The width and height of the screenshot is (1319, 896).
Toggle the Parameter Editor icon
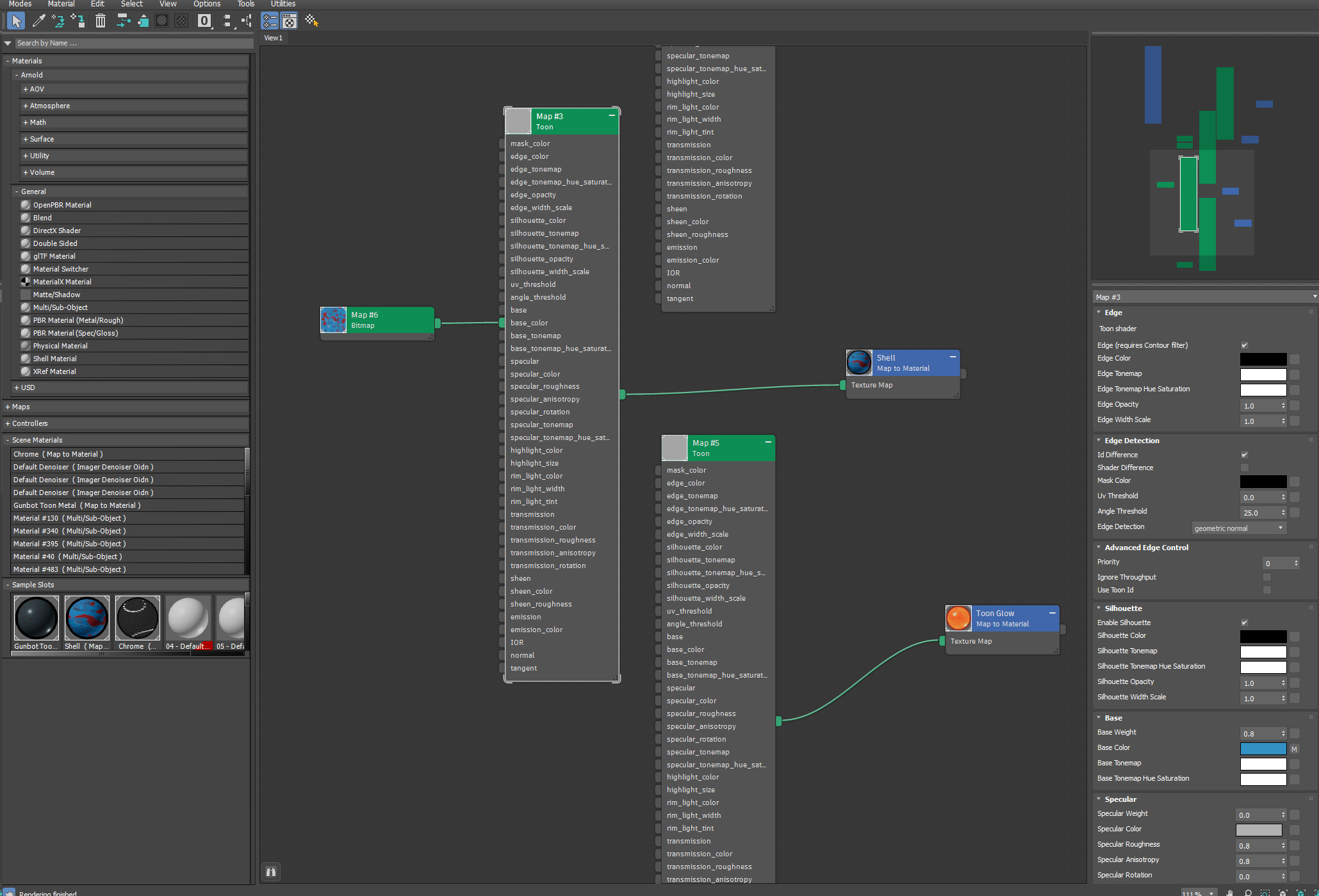[x=290, y=21]
